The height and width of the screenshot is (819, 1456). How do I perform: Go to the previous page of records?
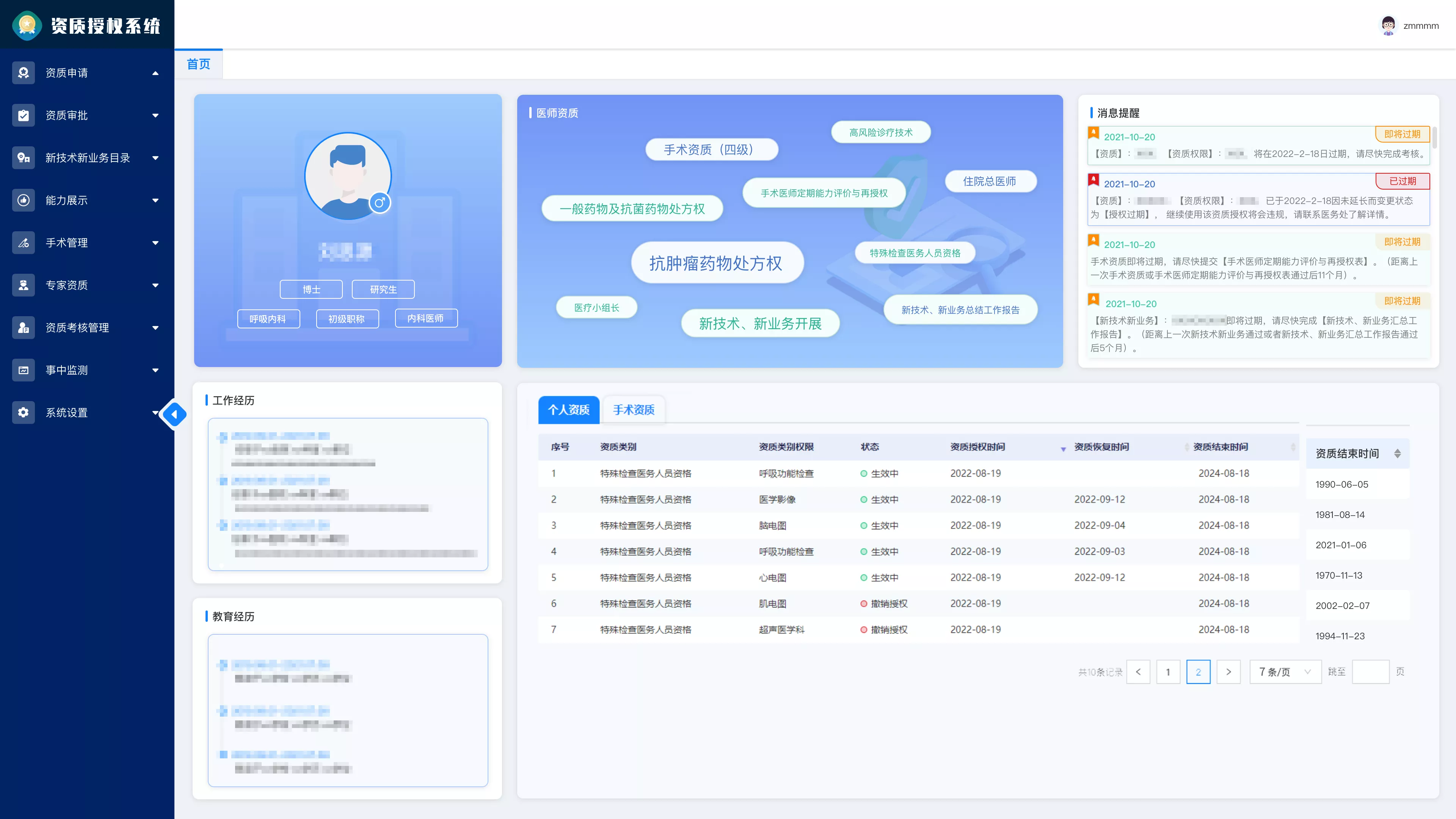tap(1138, 672)
